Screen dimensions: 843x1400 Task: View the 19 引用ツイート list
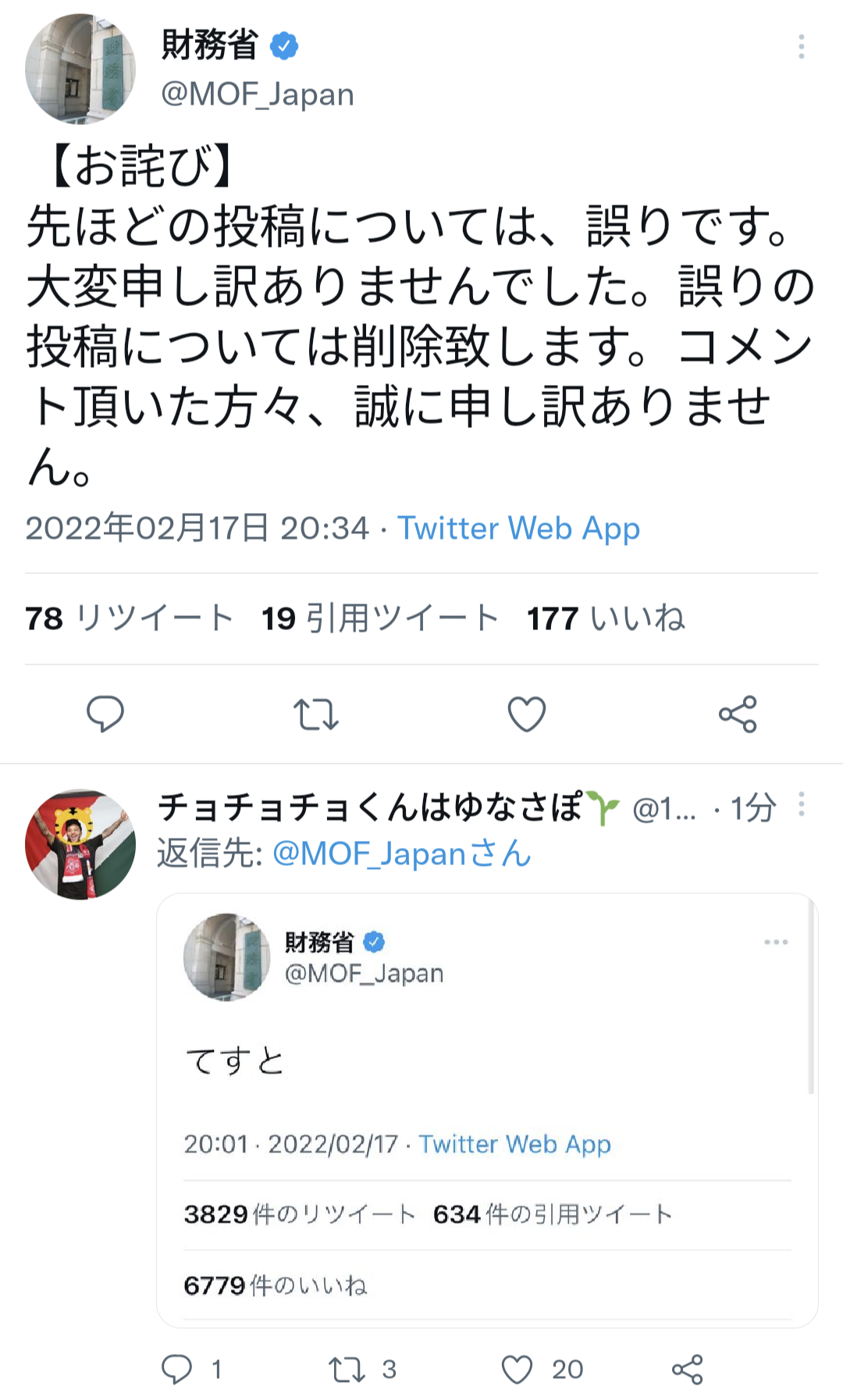pos(380,618)
